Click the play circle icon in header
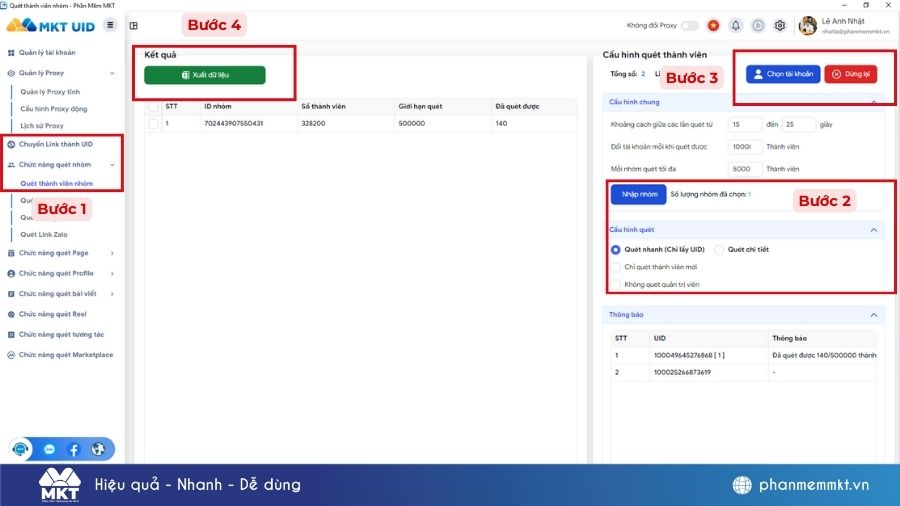Image resolution: width=900 pixels, height=506 pixels. 758,26
